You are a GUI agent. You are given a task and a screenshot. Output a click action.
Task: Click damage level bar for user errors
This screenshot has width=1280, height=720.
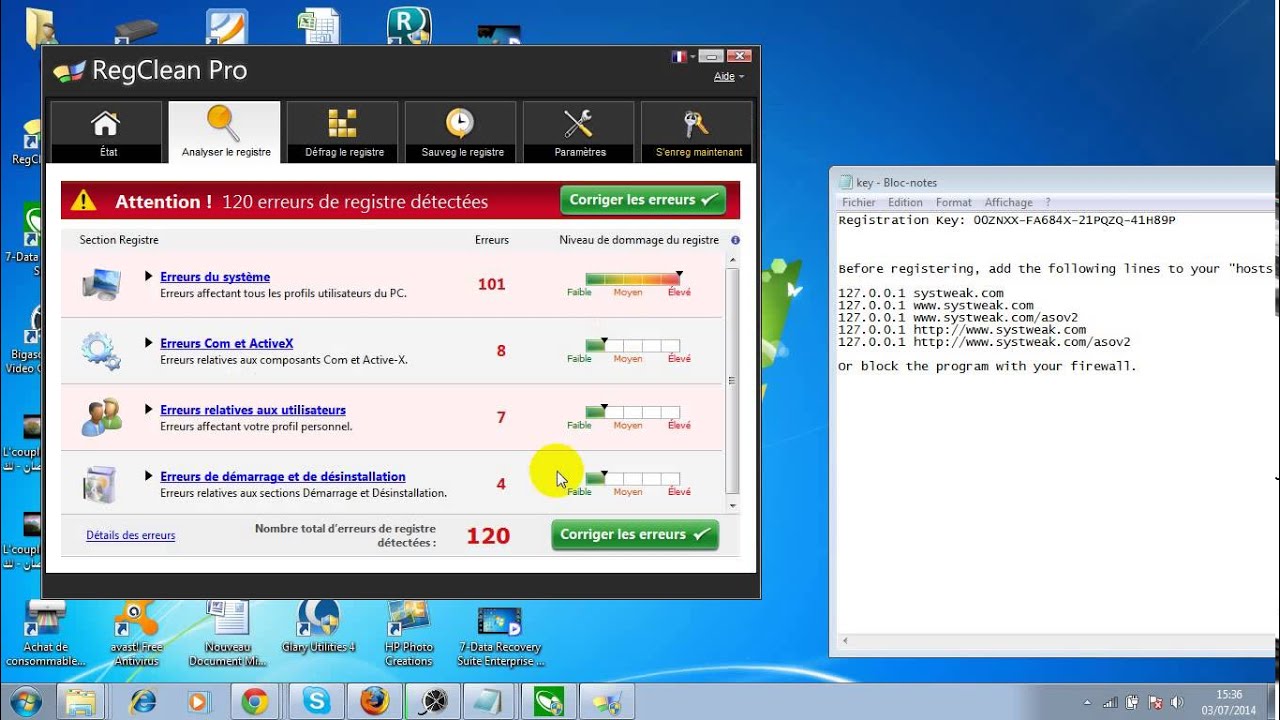633,412
